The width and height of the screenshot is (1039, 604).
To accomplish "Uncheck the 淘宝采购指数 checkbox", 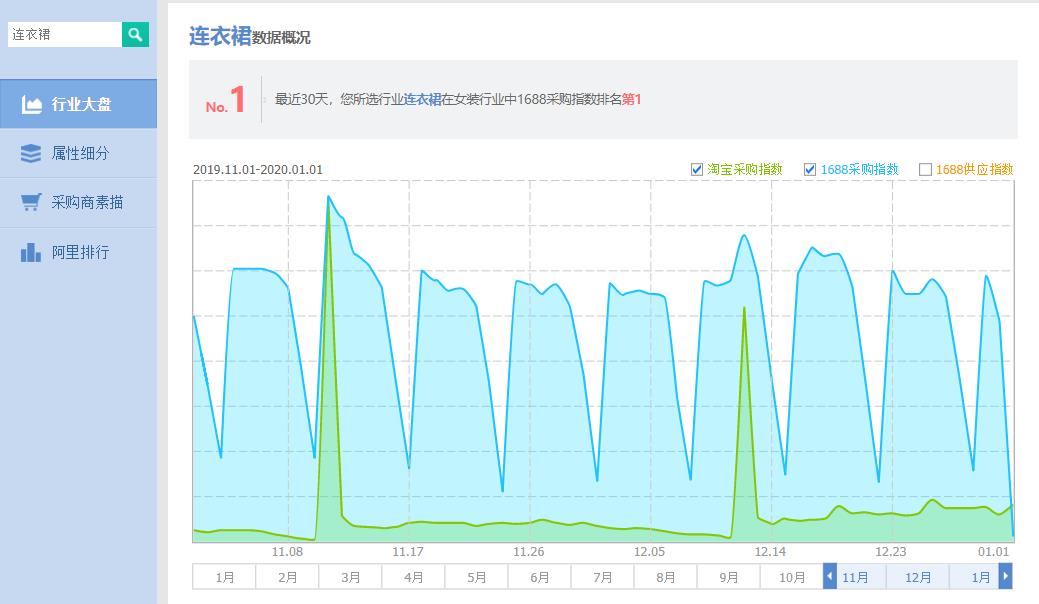I will pyautogui.click(x=697, y=170).
